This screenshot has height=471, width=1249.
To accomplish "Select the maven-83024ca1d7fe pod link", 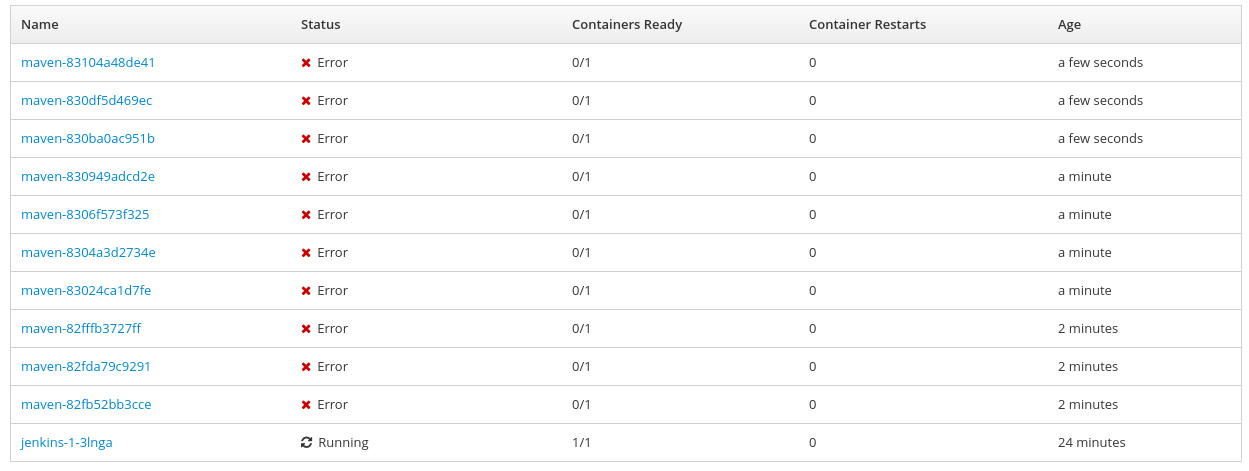I will pos(86,290).
